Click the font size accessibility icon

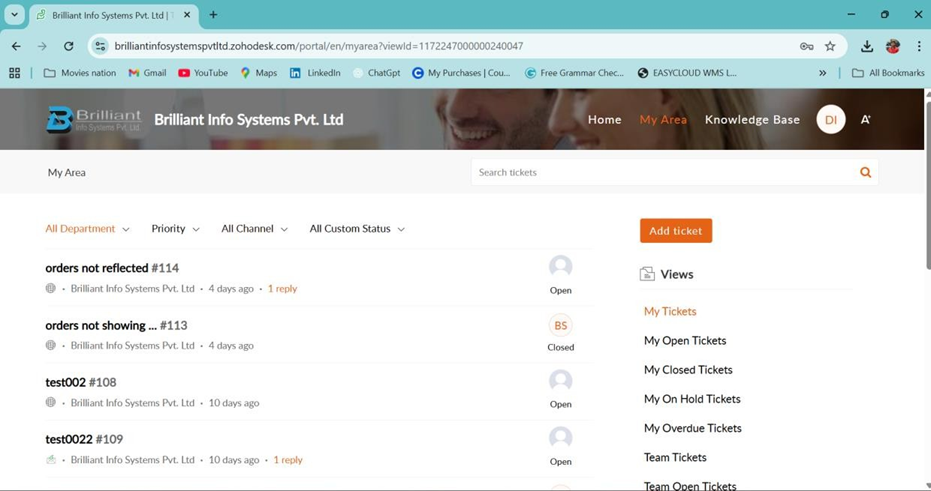coord(866,119)
